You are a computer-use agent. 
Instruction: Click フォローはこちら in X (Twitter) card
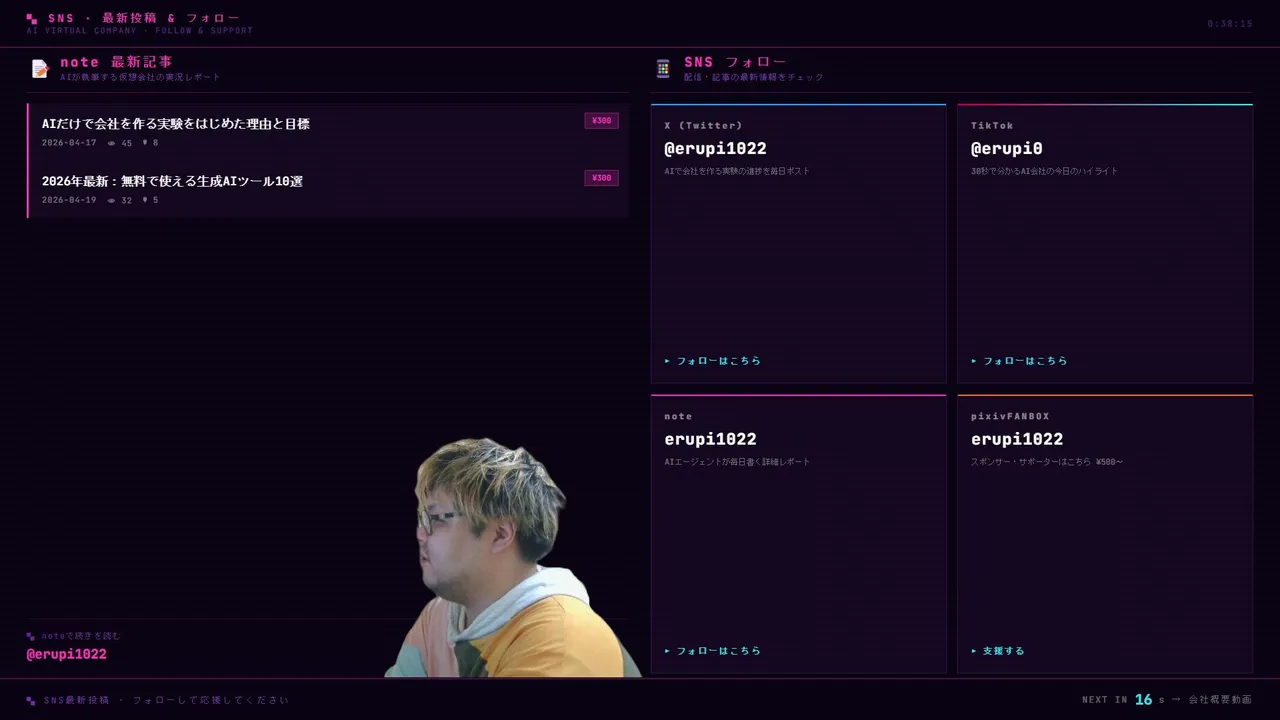(713, 361)
